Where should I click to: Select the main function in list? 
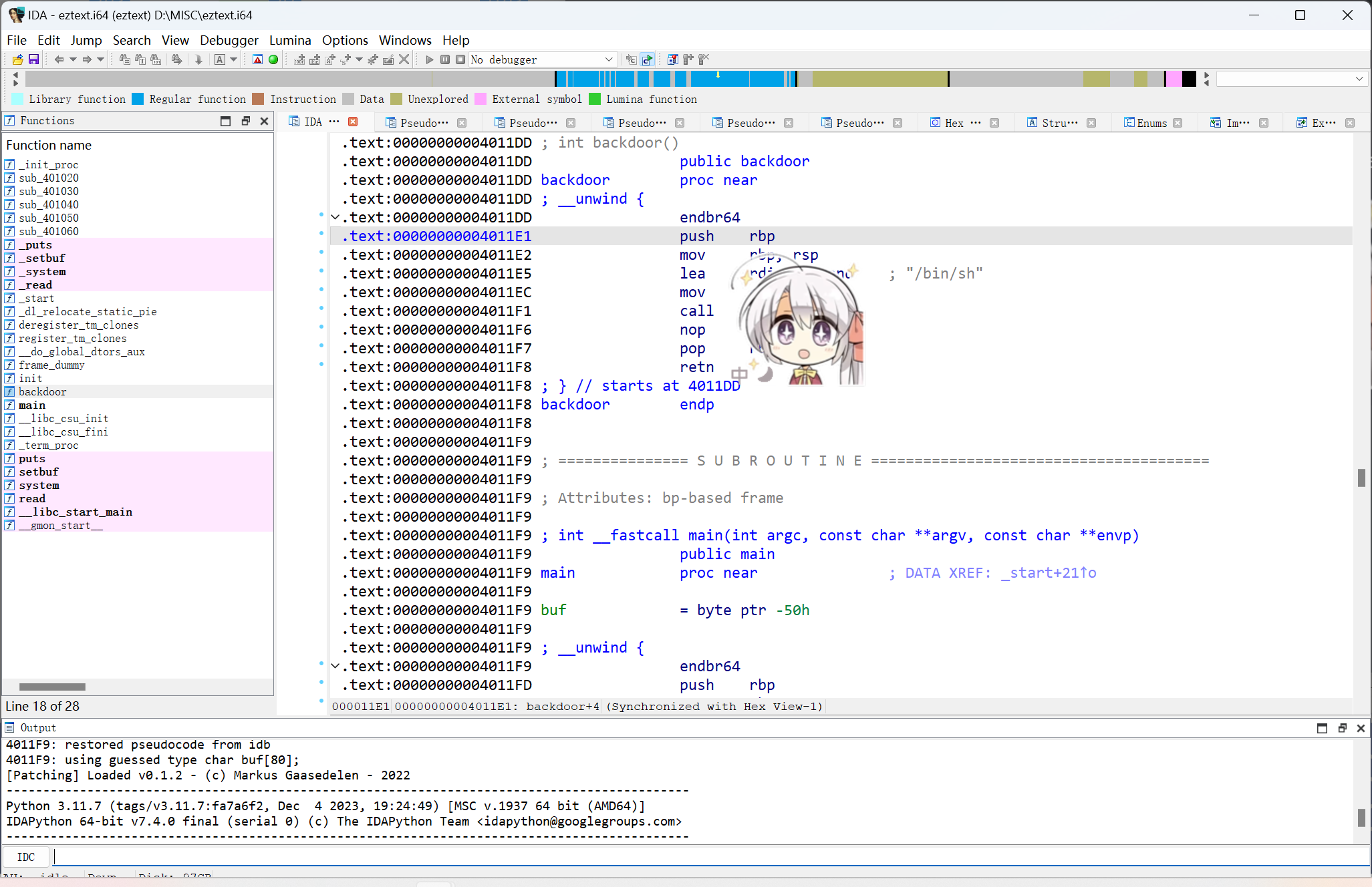click(x=138, y=405)
